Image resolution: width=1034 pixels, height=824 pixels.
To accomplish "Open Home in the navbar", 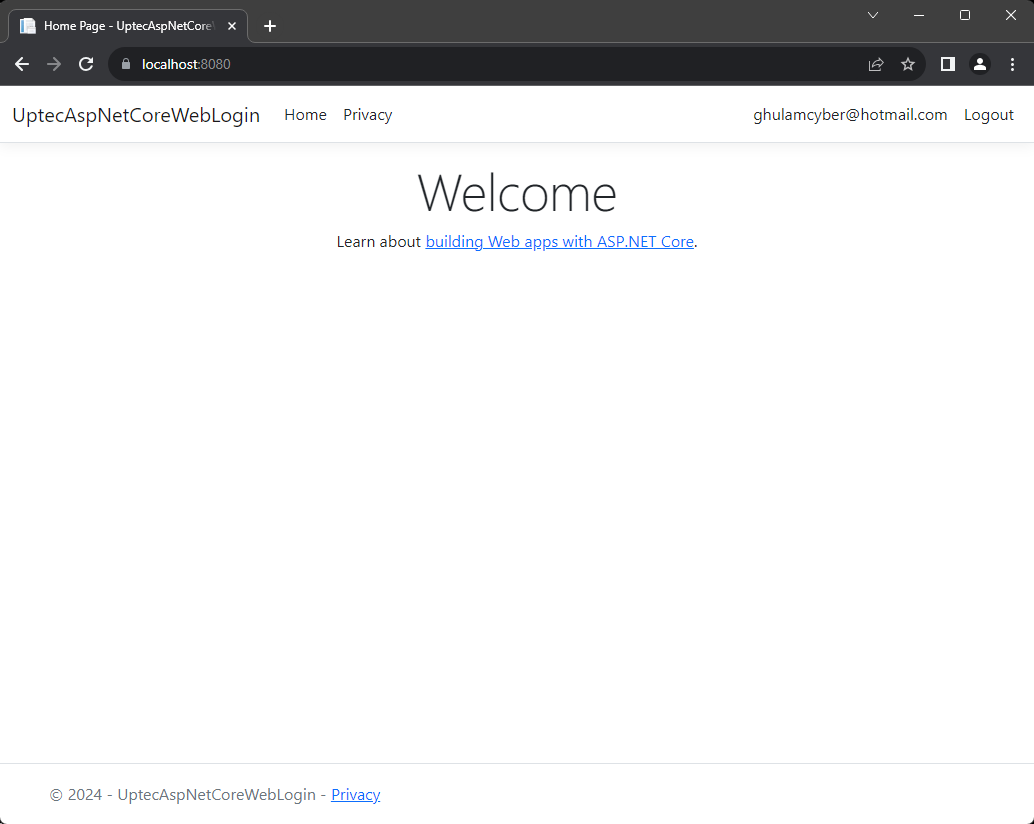I will click(305, 115).
